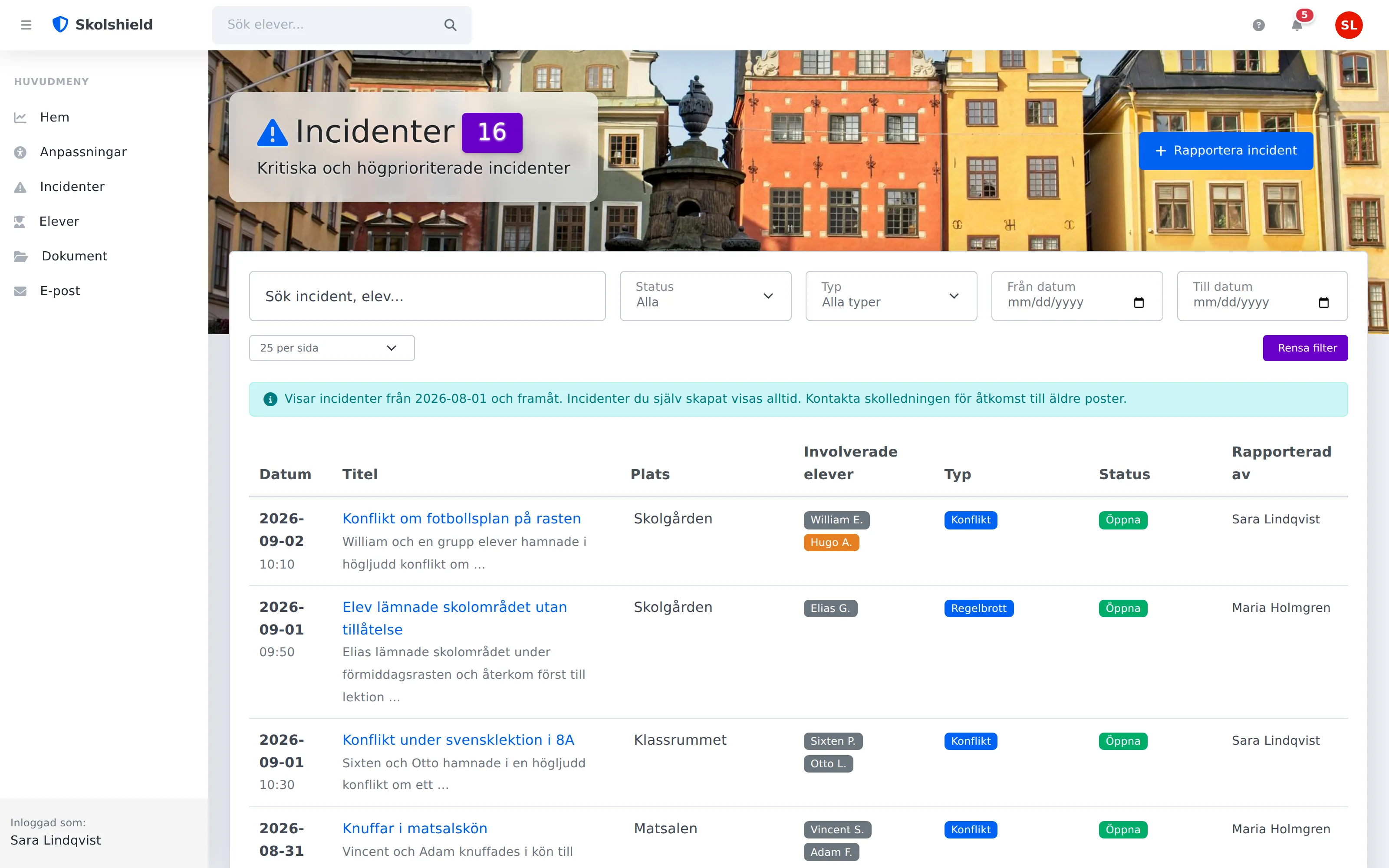Open the Status filter dropdown
Image resolution: width=1389 pixels, height=868 pixels.
click(705, 296)
